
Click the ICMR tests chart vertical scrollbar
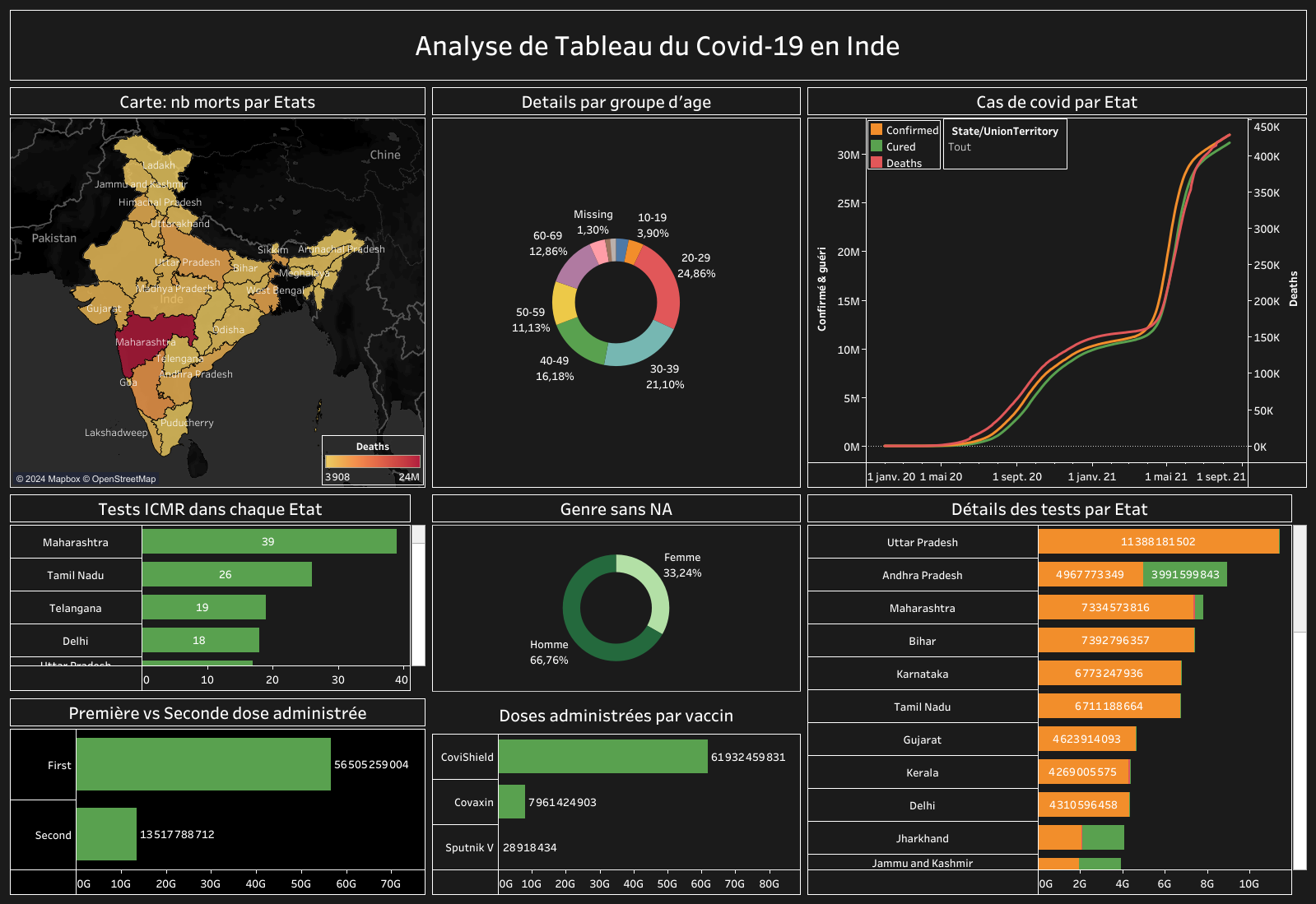(418, 596)
